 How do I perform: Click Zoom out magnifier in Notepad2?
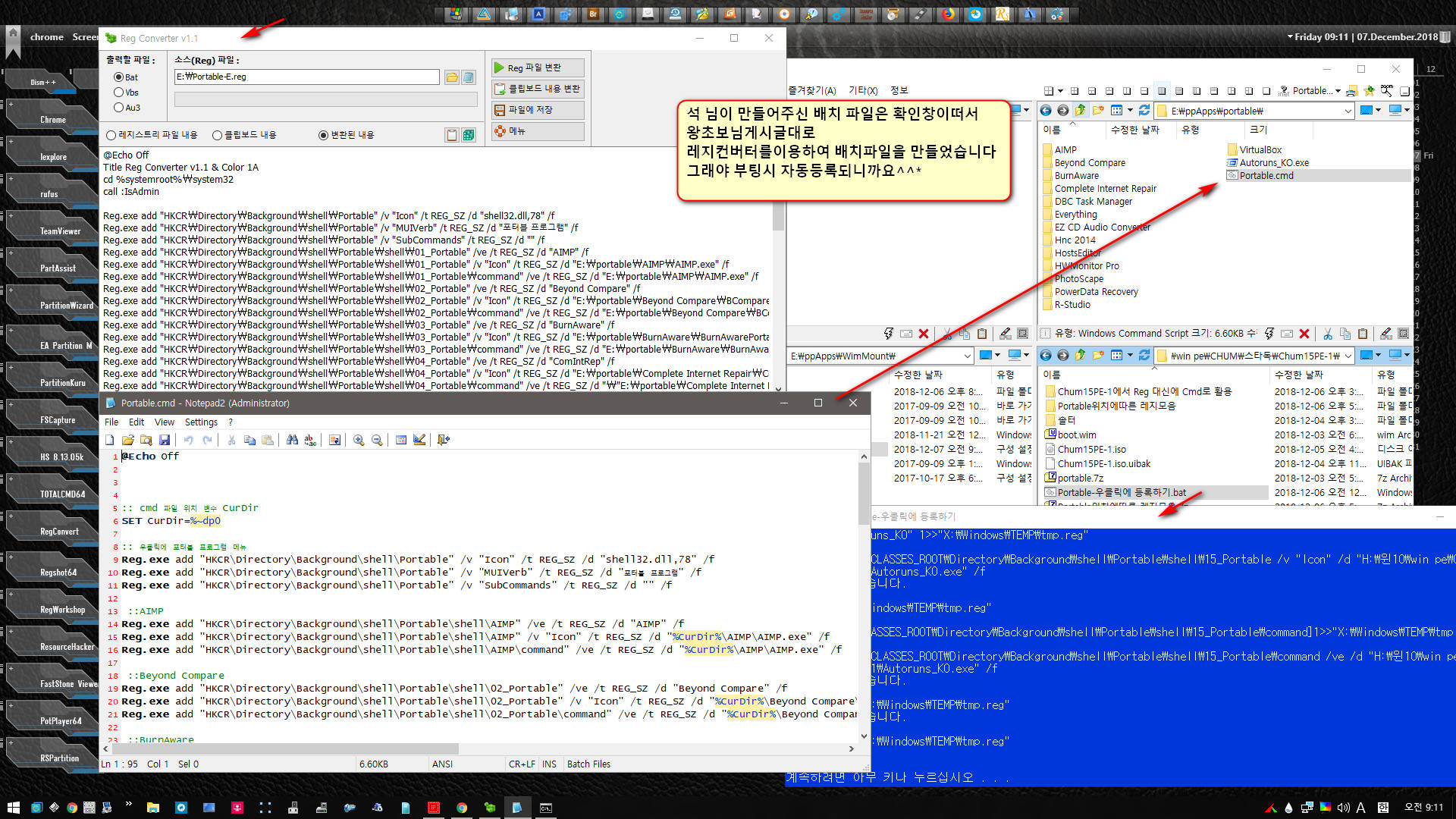click(x=377, y=440)
